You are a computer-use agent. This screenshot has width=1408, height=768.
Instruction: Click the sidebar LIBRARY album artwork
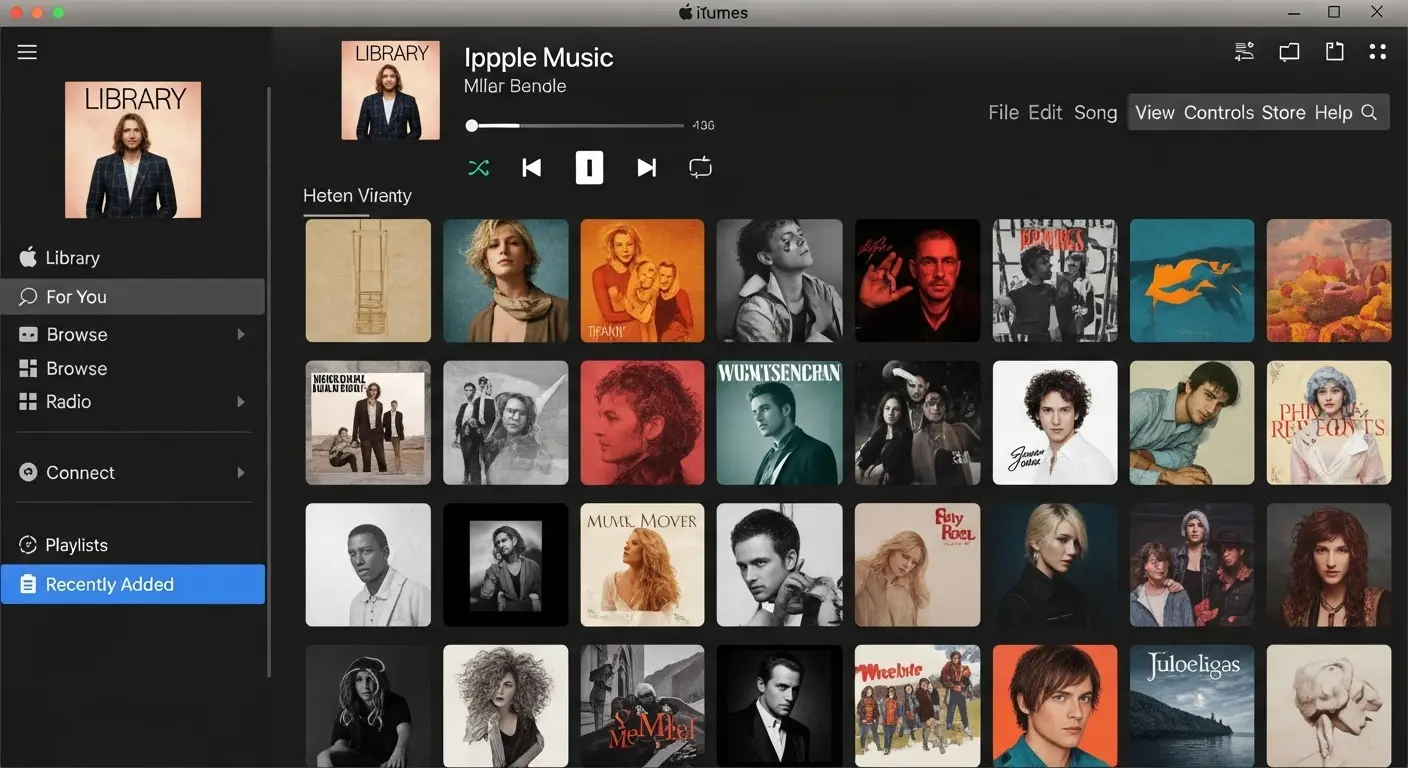tap(133, 150)
